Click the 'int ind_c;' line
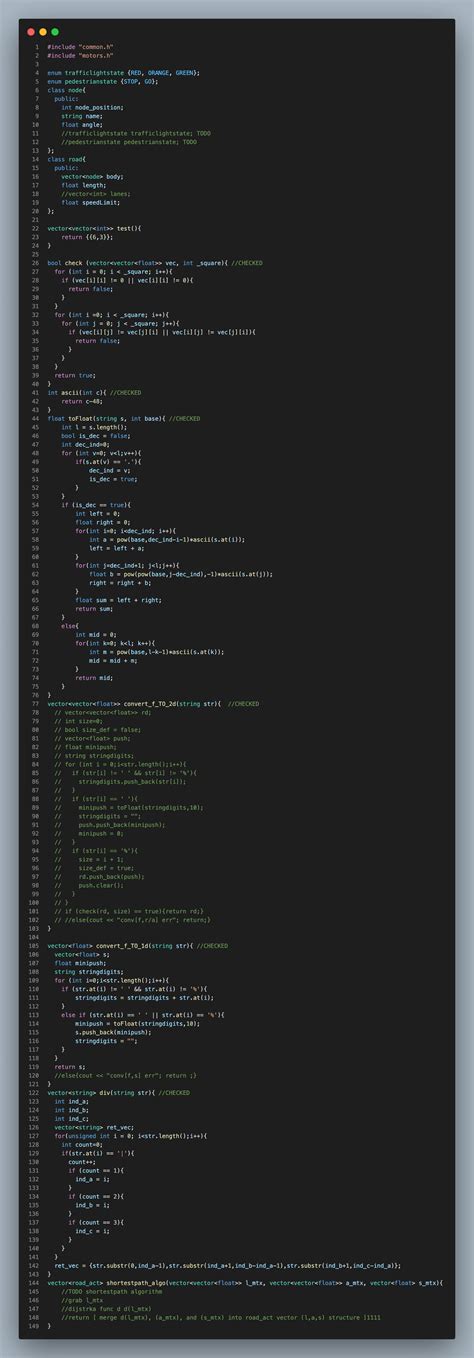The image size is (474, 1358). 72,1118
